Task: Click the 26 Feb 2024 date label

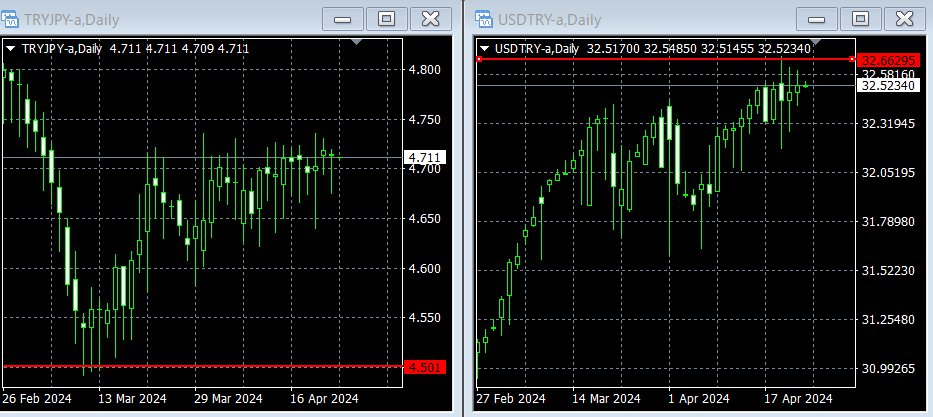Action: coord(37,399)
